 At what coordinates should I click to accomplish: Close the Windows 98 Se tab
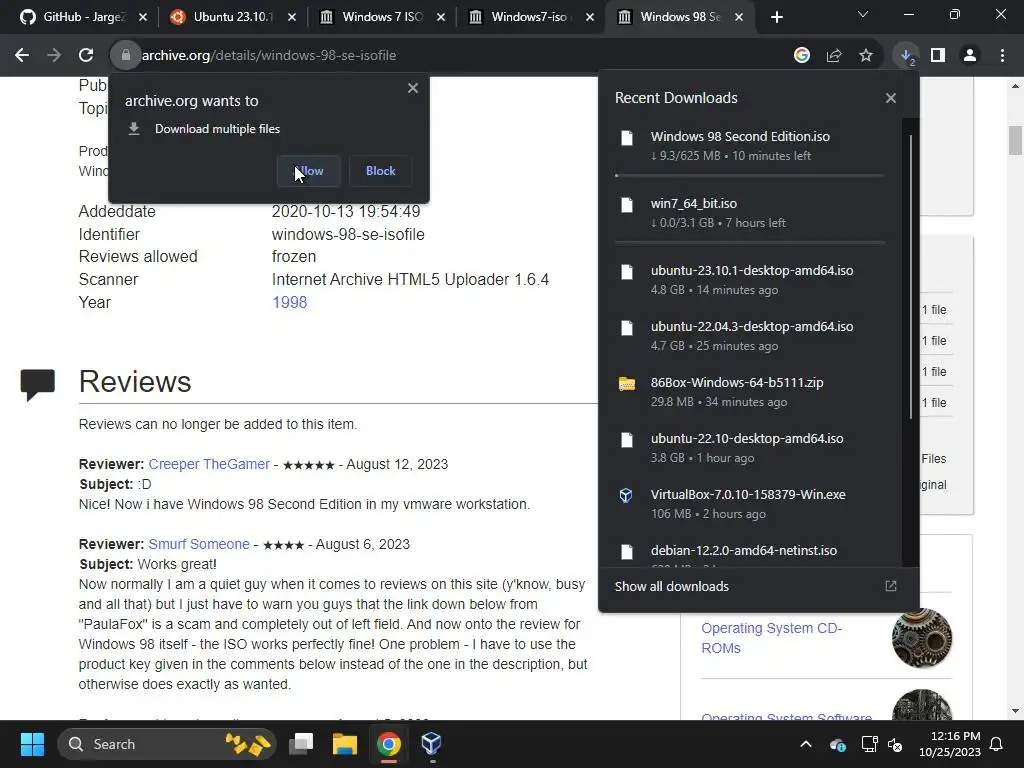(x=739, y=17)
